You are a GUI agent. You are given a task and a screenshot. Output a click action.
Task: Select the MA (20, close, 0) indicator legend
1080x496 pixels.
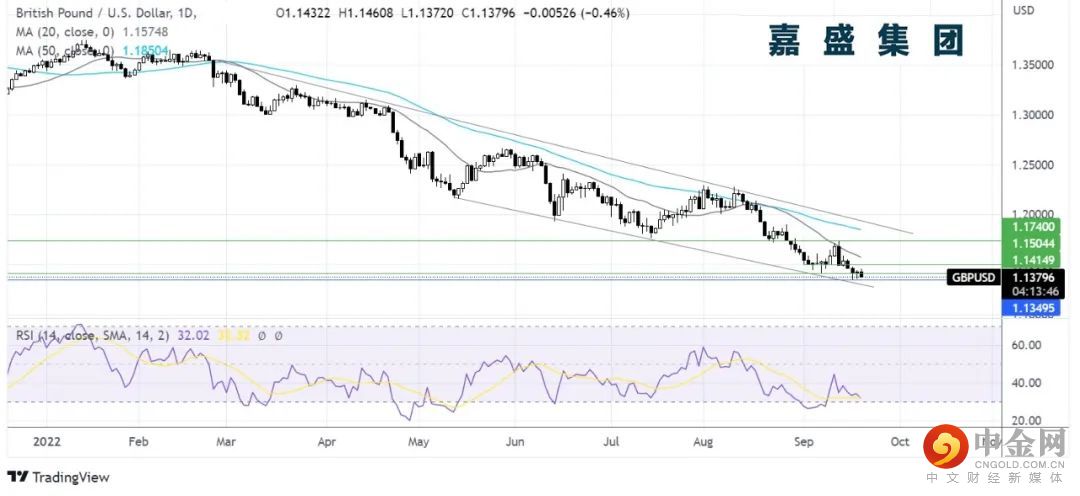65,32
